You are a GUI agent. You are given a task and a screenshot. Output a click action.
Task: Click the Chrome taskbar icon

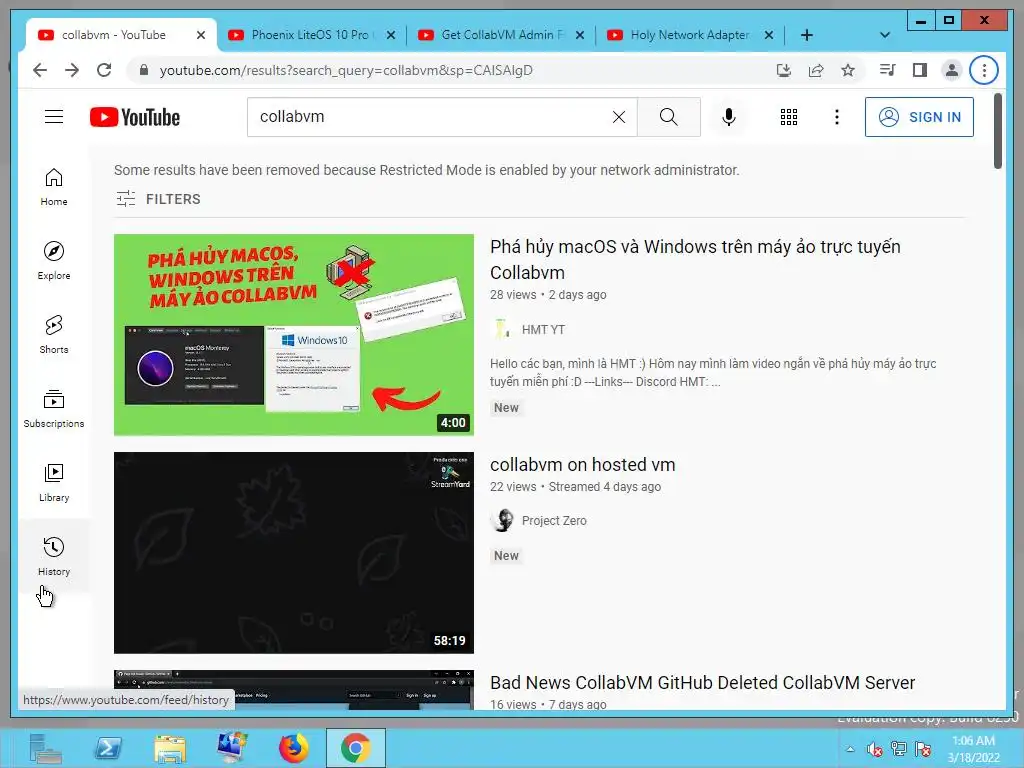pos(355,748)
